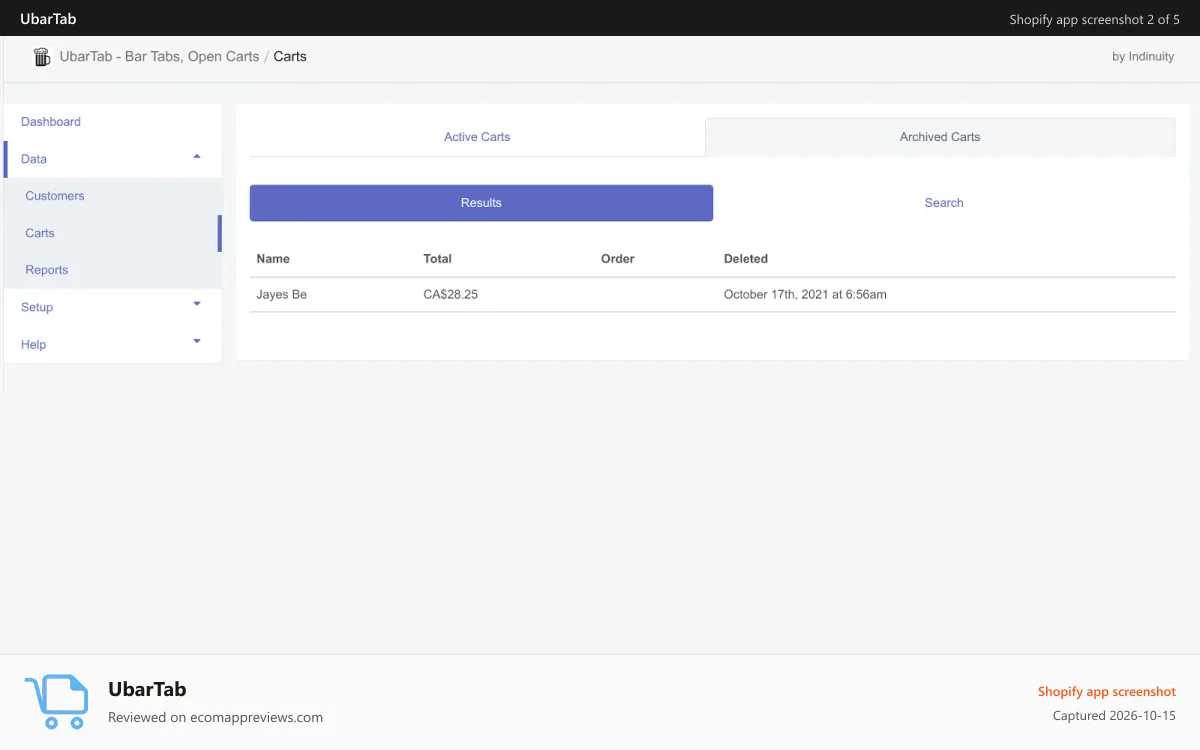Switch to the Active Carts tab
Screen dimensions: 1200x750
[477, 137]
